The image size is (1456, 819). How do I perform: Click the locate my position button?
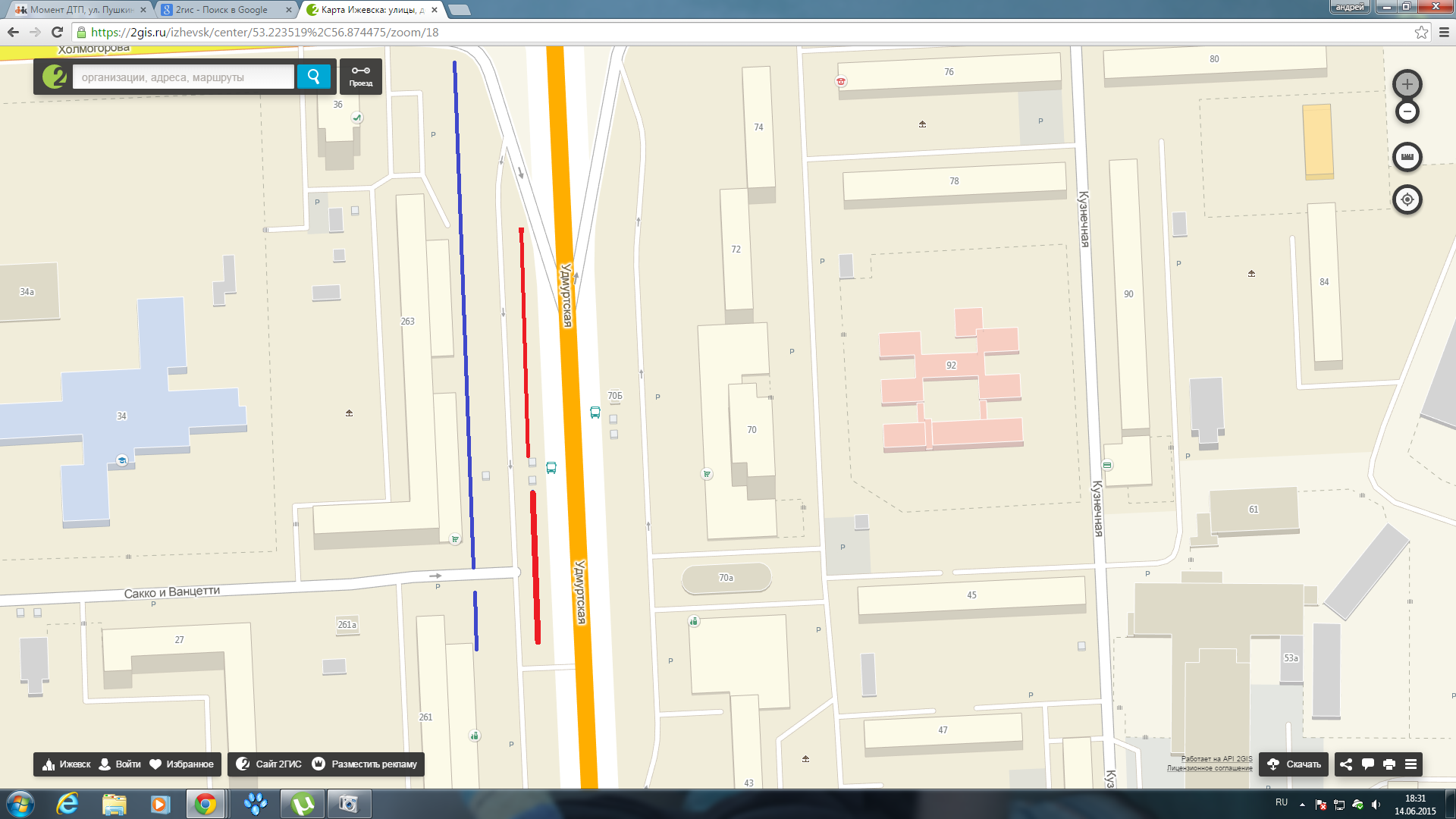tap(1407, 199)
